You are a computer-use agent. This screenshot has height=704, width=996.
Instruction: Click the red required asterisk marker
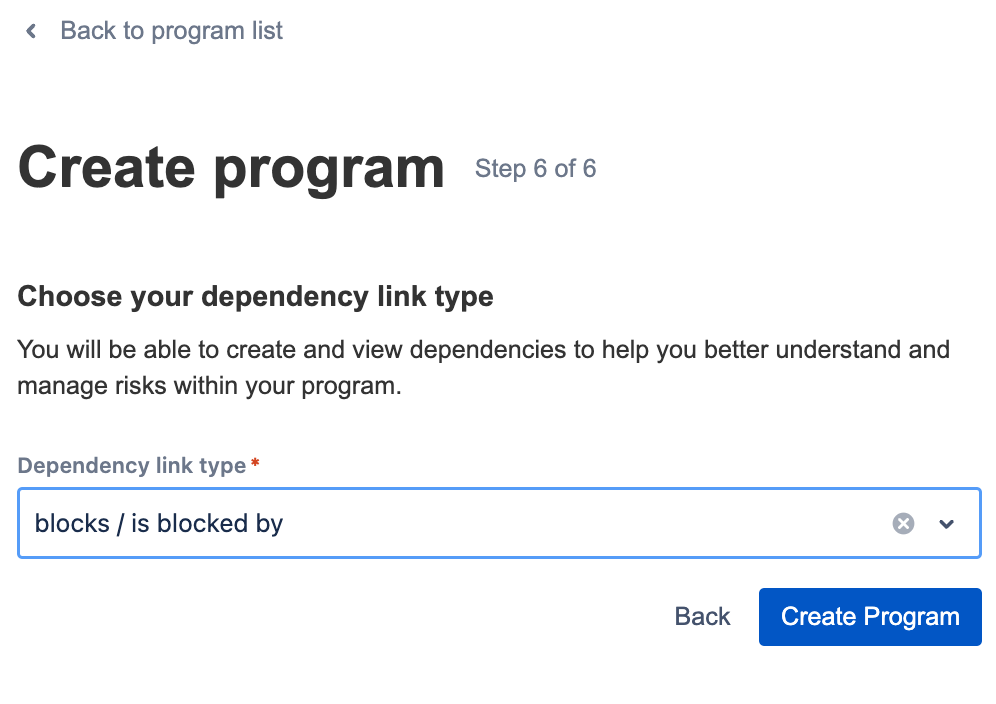(x=255, y=465)
